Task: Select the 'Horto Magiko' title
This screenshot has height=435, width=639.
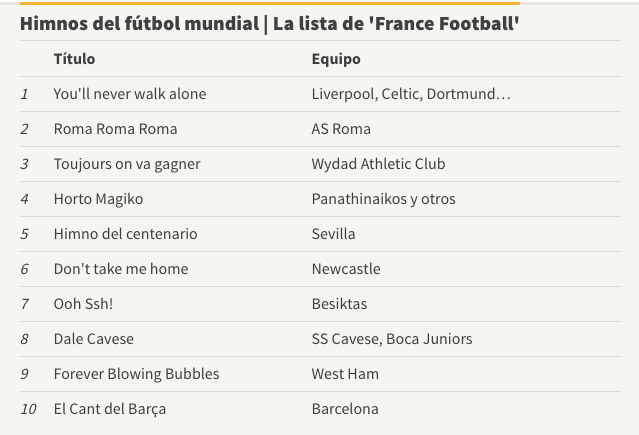Action: coord(98,199)
